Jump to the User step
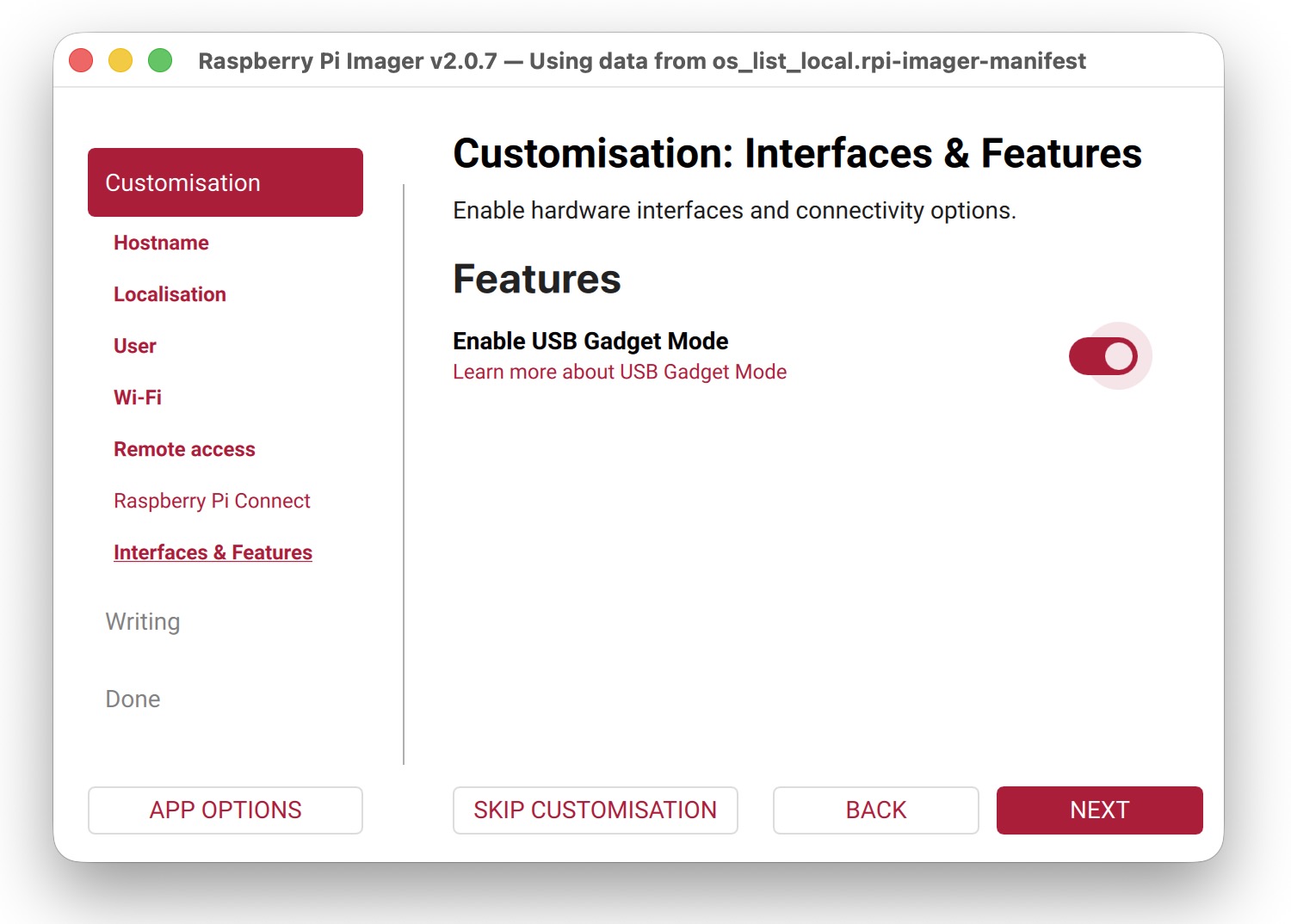This screenshot has height=924, width=1291. [x=135, y=346]
